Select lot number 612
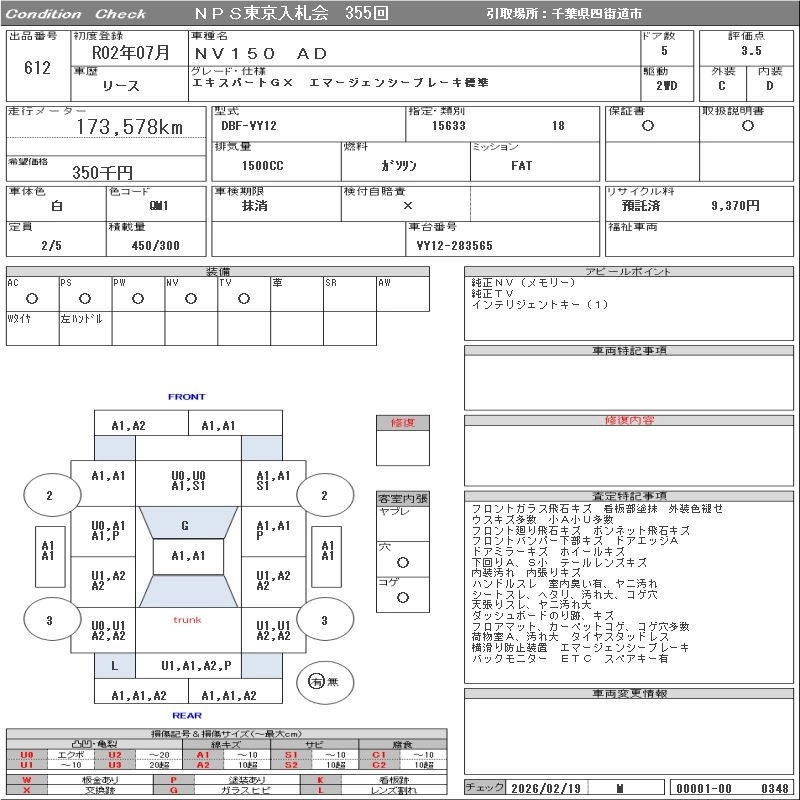 pos(37,67)
